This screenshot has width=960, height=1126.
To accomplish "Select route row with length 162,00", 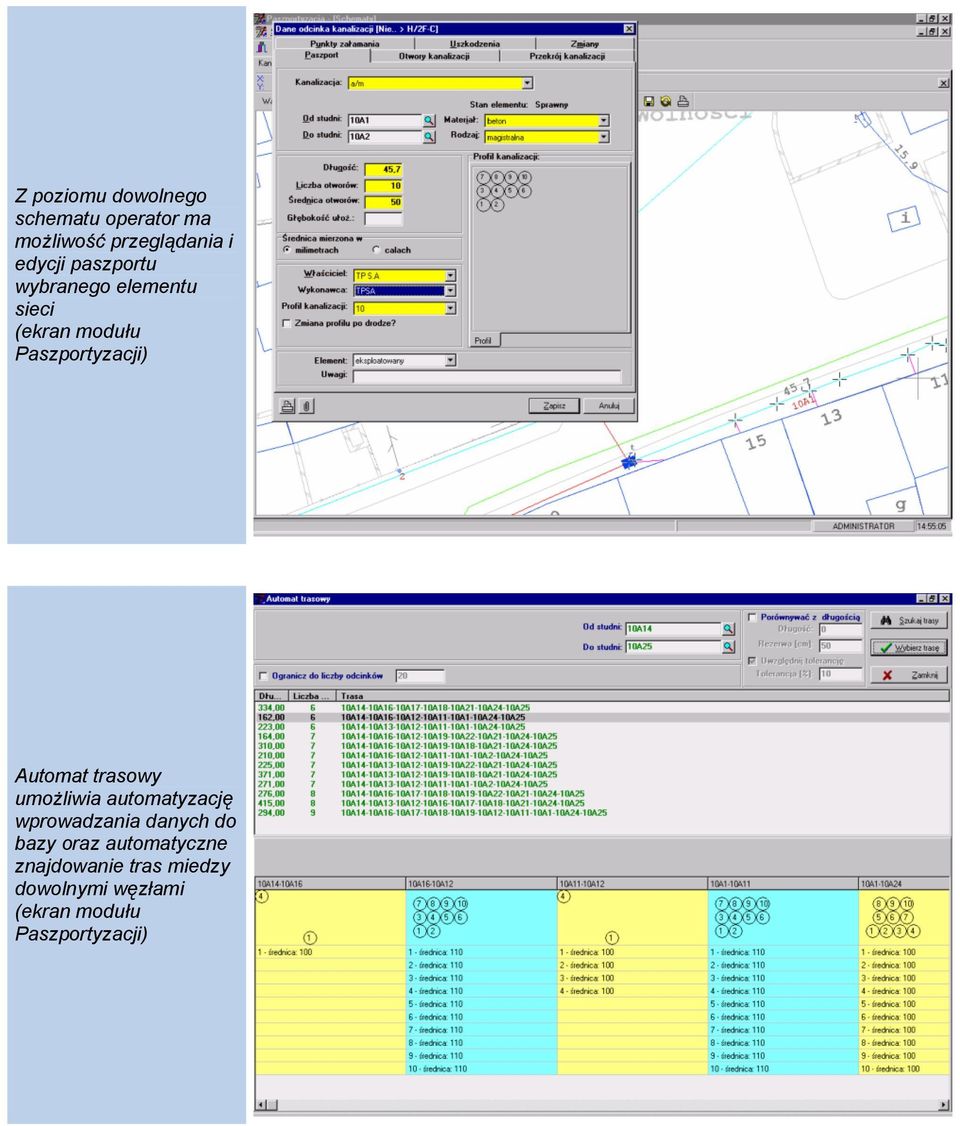I will click(602, 717).
